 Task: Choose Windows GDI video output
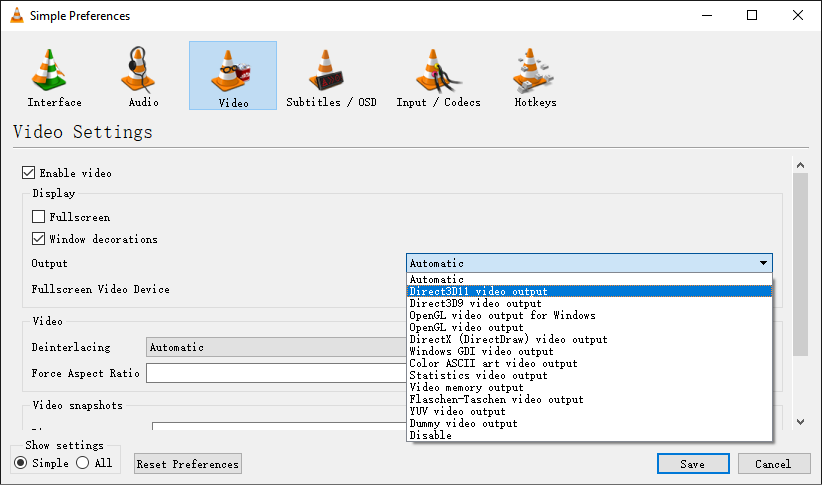click(589, 351)
